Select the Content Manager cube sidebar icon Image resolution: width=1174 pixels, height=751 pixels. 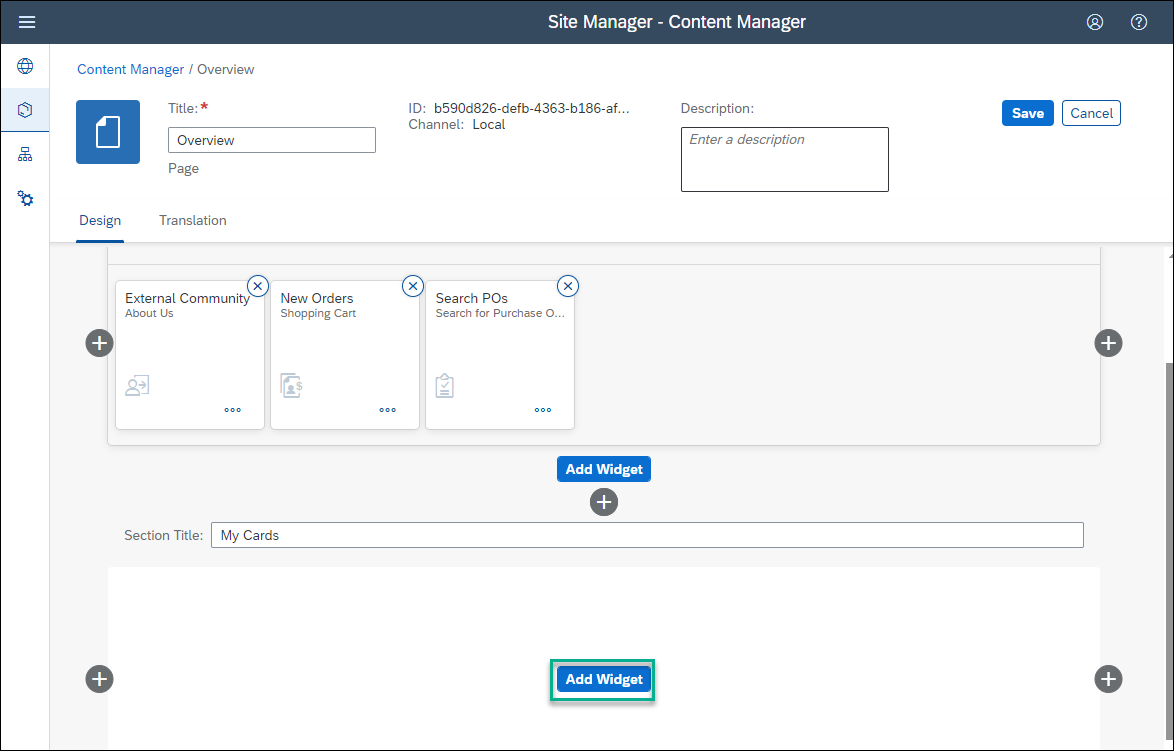(x=25, y=110)
